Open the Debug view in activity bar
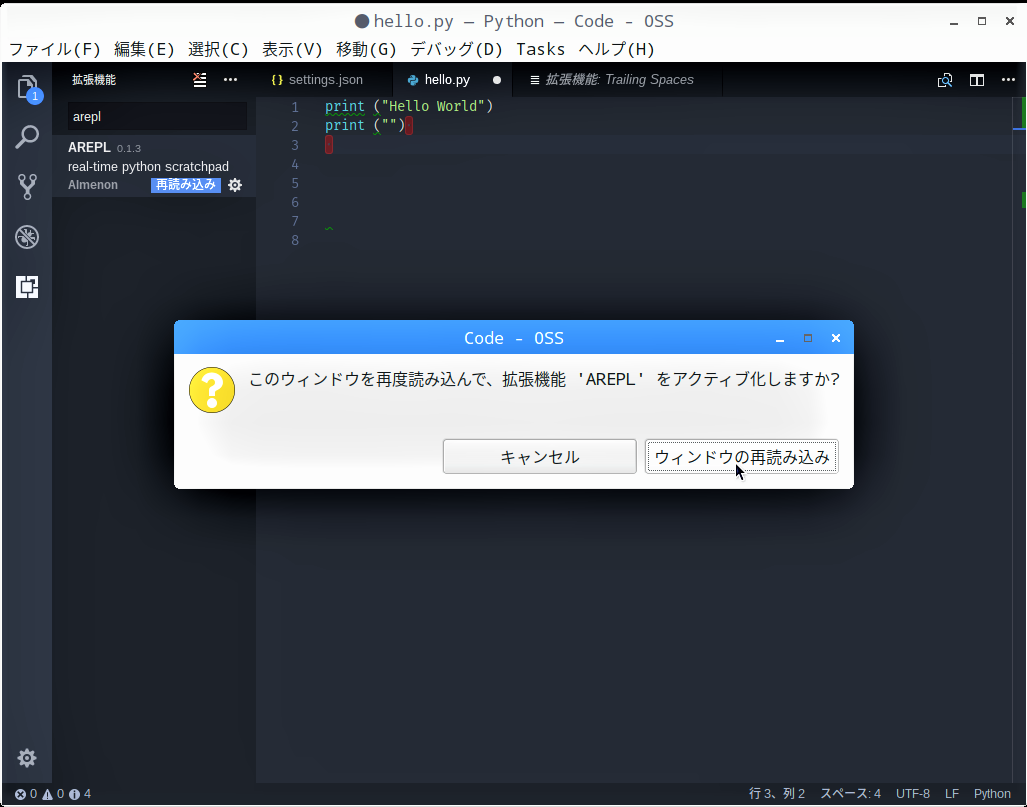The image size is (1027, 807). (x=27, y=237)
